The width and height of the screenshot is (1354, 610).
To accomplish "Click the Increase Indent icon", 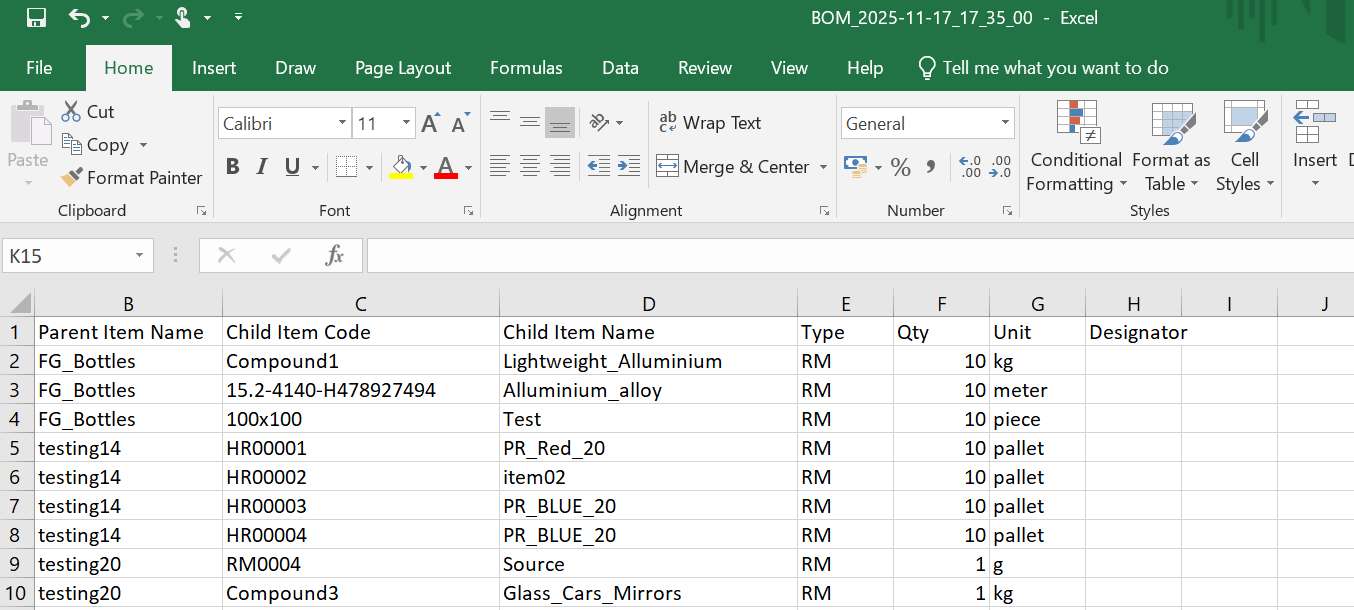I will point(628,166).
